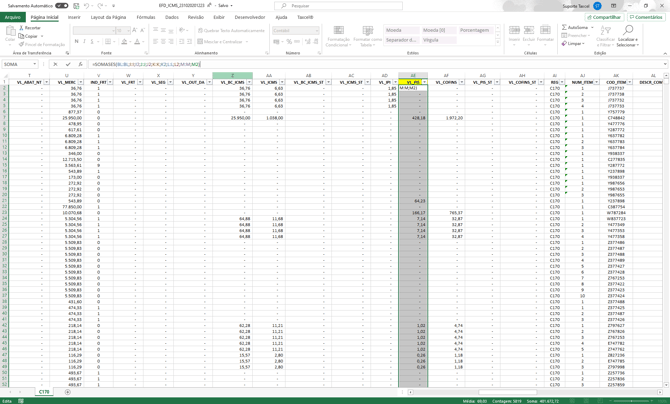This screenshot has height=404, width=670.
Task: Click the AutoSoma sigma icon
Action: [x=565, y=28]
